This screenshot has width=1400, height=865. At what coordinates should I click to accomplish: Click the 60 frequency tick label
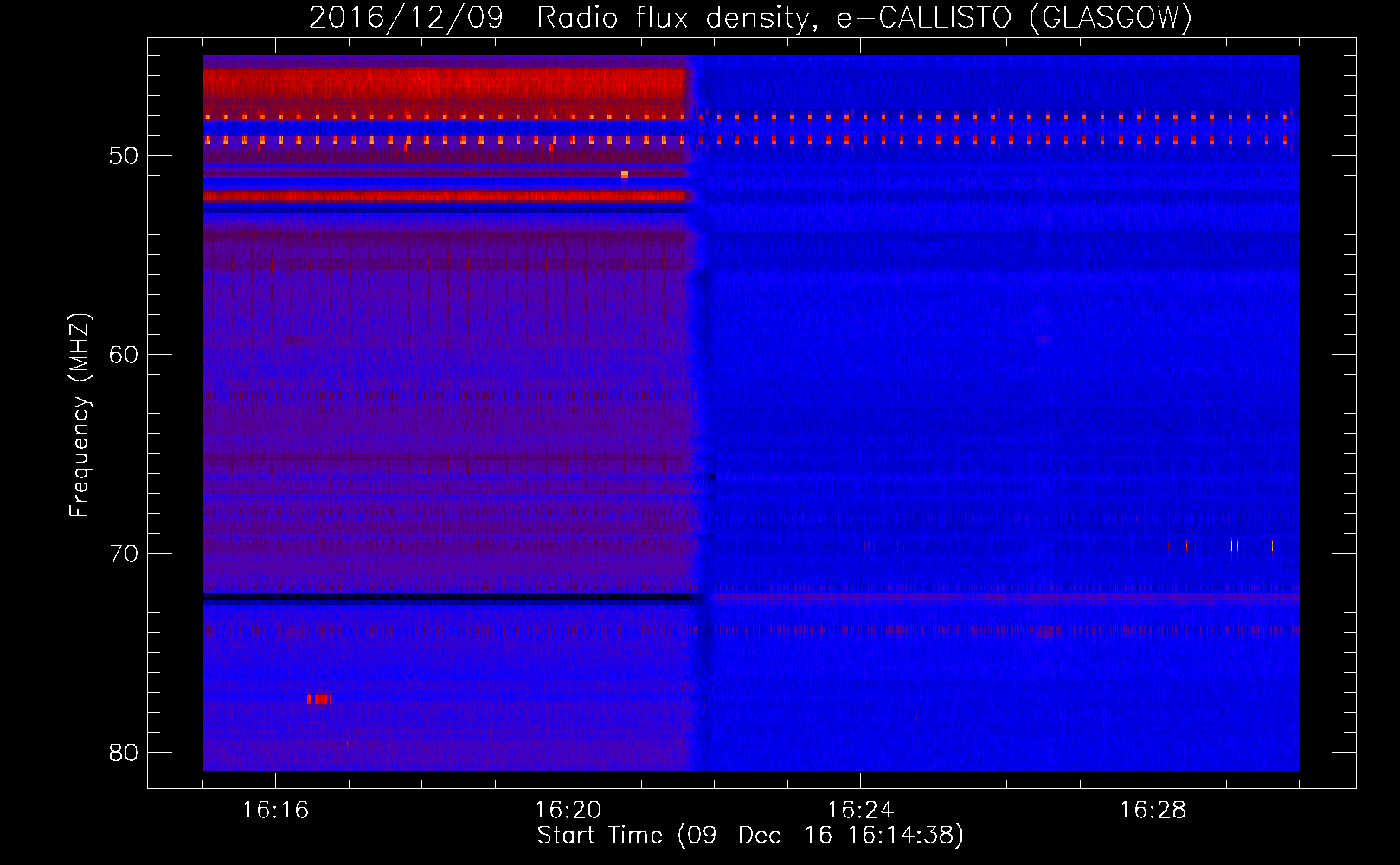tap(124, 355)
